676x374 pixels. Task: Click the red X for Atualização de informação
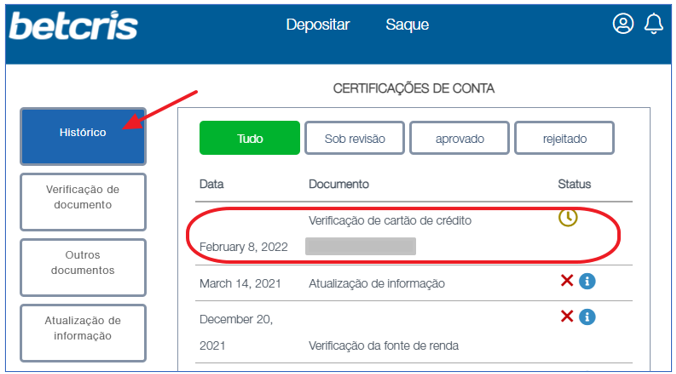pyautogui.click(x=566, y=281)
